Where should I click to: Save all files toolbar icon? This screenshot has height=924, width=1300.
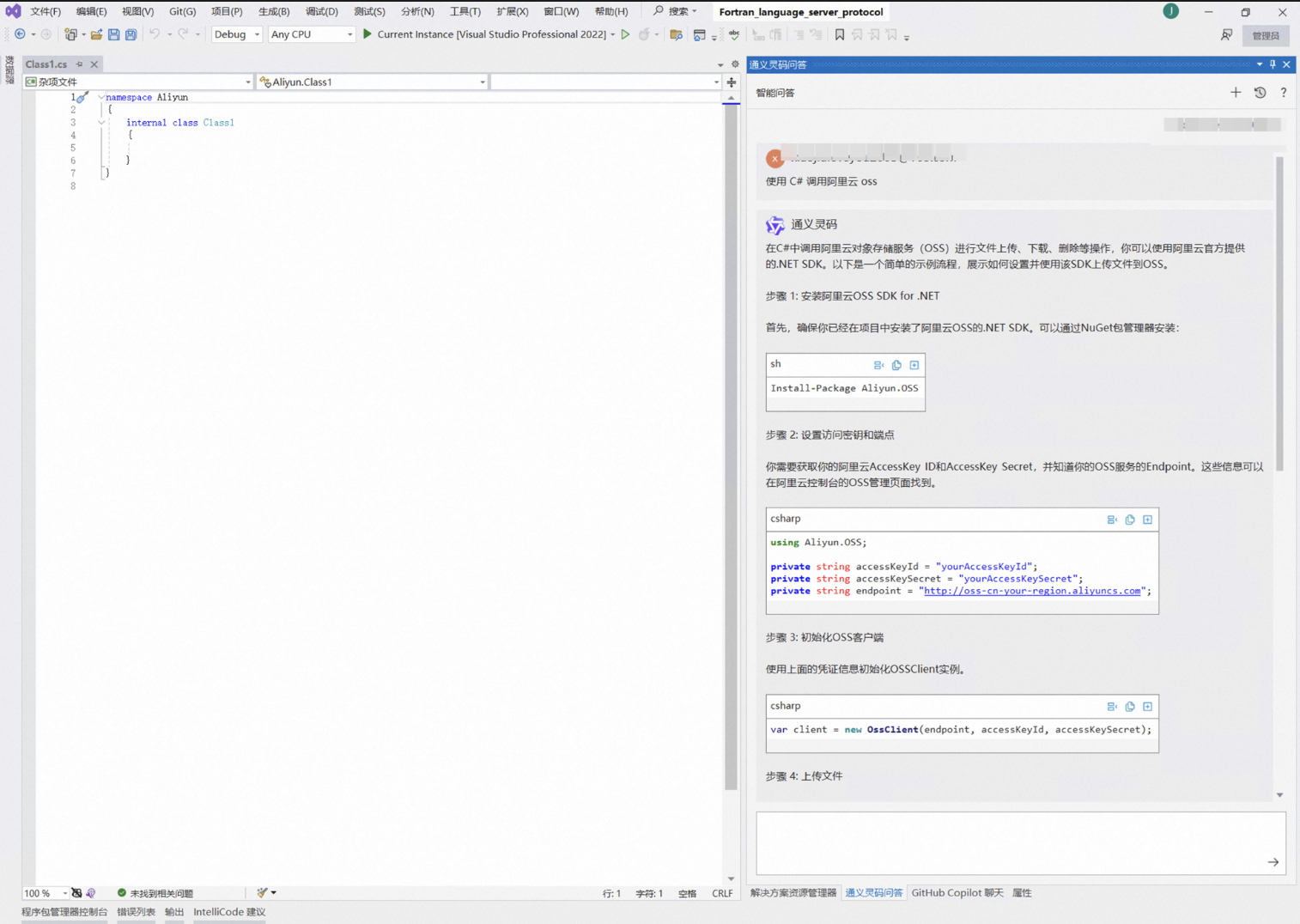[x=131, y=34]
